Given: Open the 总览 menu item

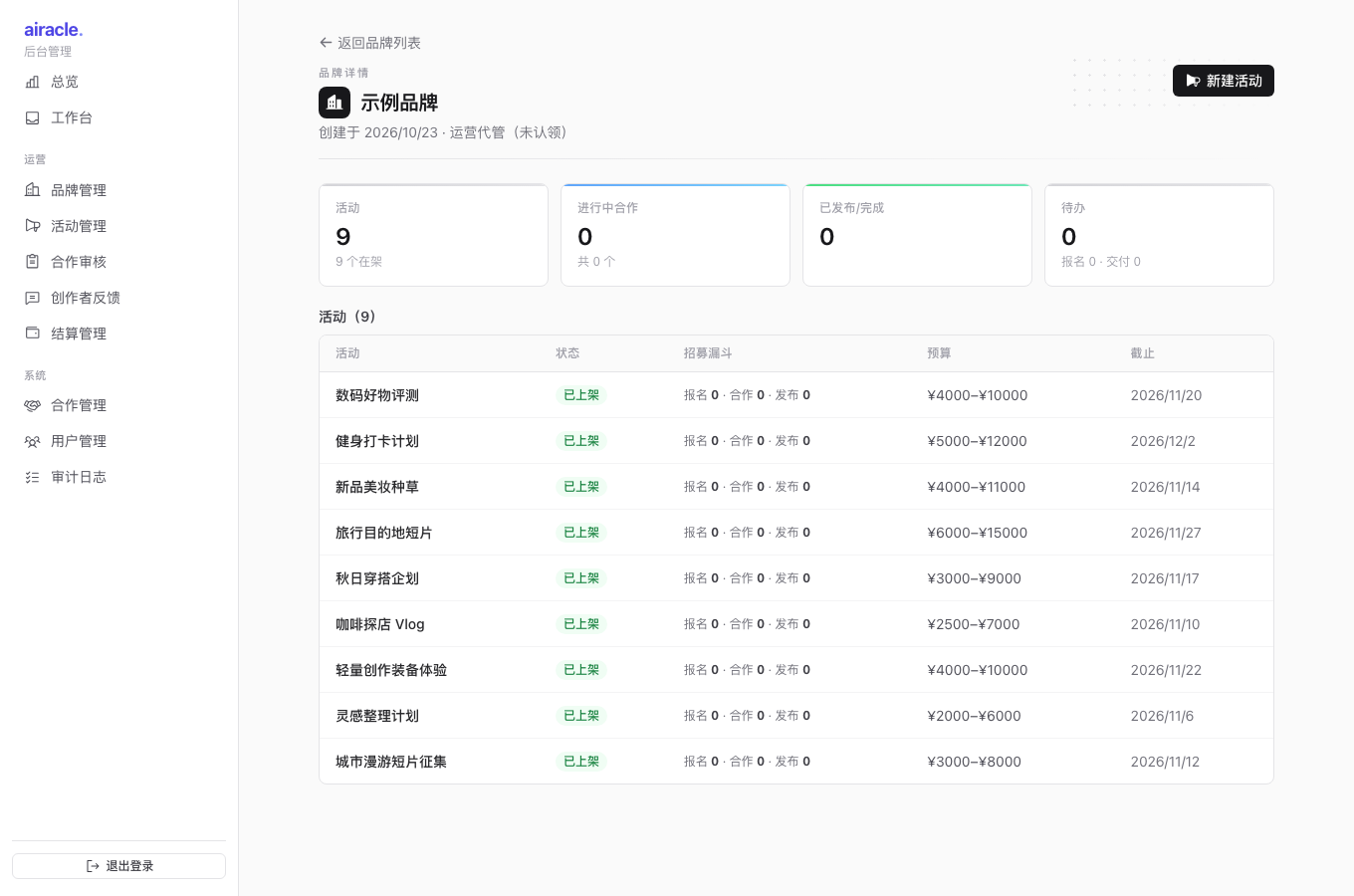Looking at the screenshot, I should [x=119, y=82].
